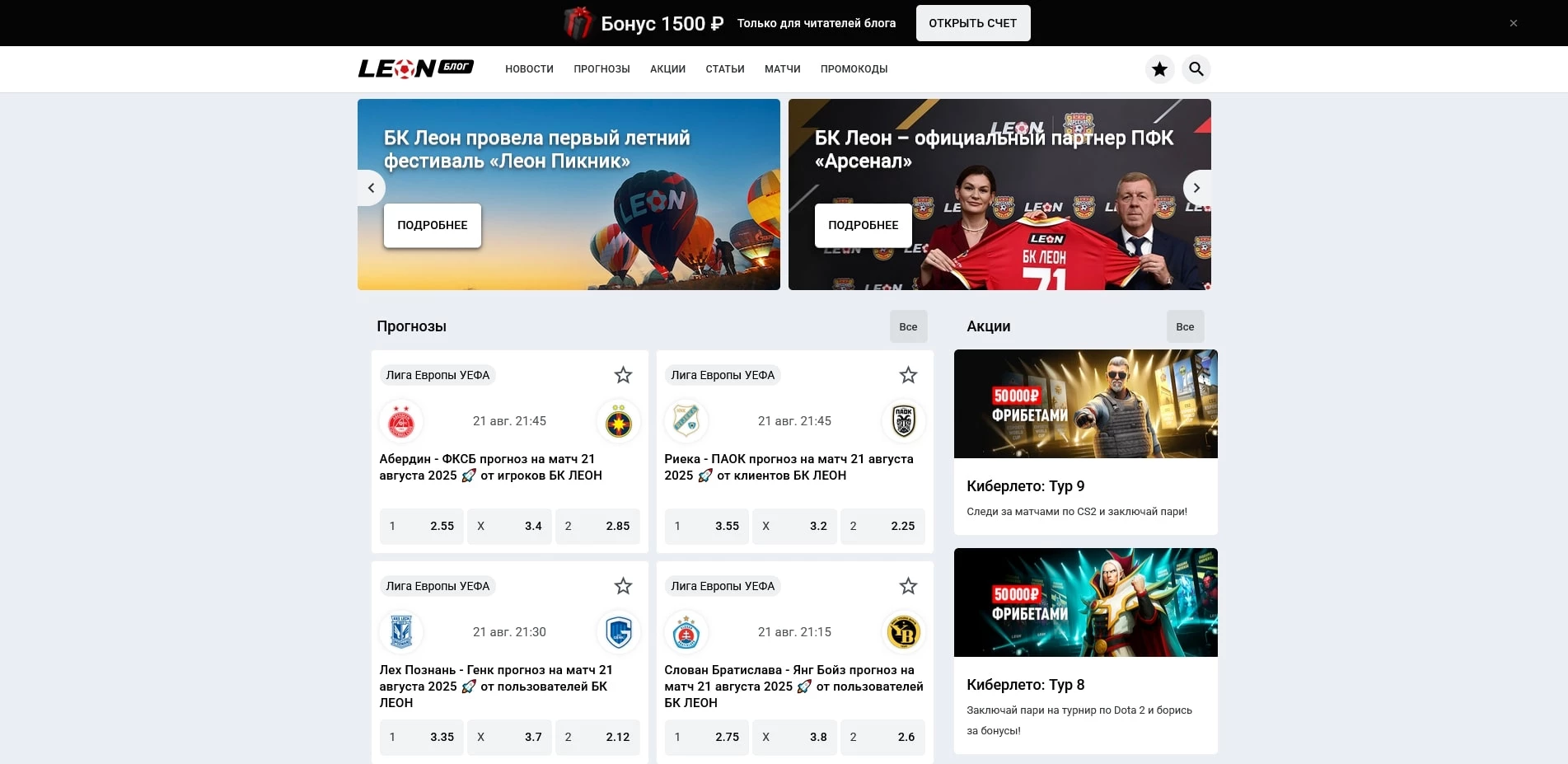Open Киберлето: Тур 9 promo thumbnail
The width and height of the screenshot is (1568, 764).
click(1086, 404)
